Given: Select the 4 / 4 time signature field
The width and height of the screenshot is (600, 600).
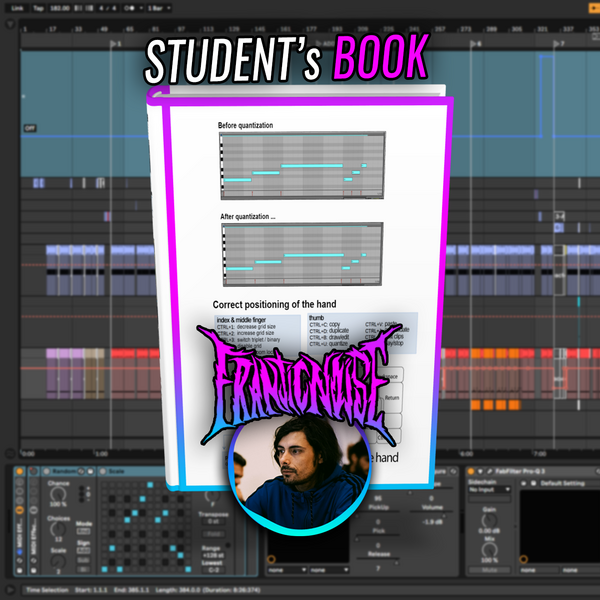Looking at the screenshot, I should 108,8.
